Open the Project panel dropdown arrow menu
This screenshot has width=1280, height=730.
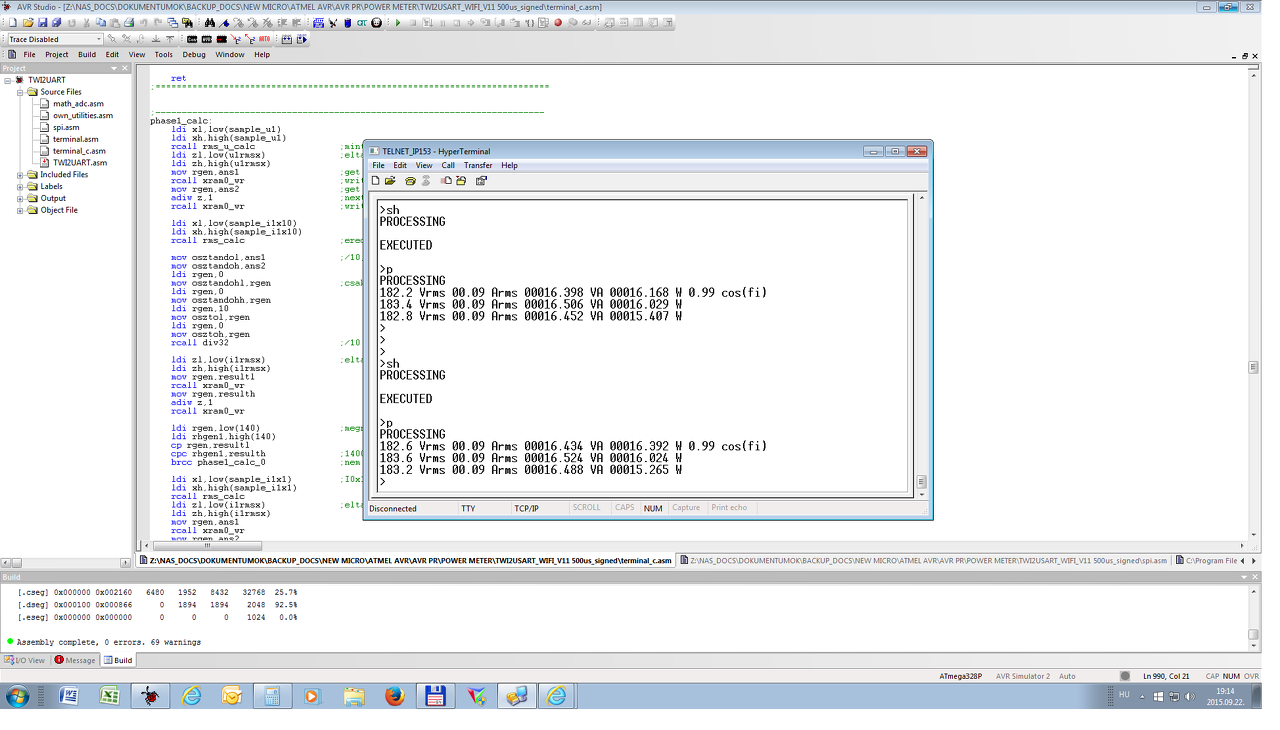tap(113, 68)
